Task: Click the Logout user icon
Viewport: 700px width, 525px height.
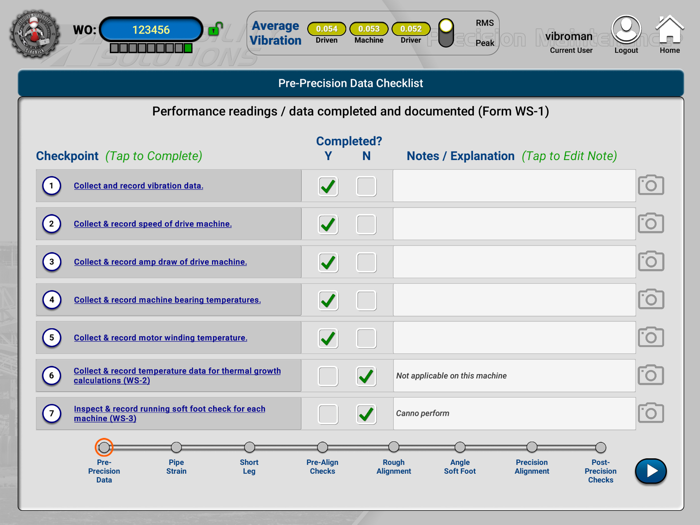Action: point(626,29)
